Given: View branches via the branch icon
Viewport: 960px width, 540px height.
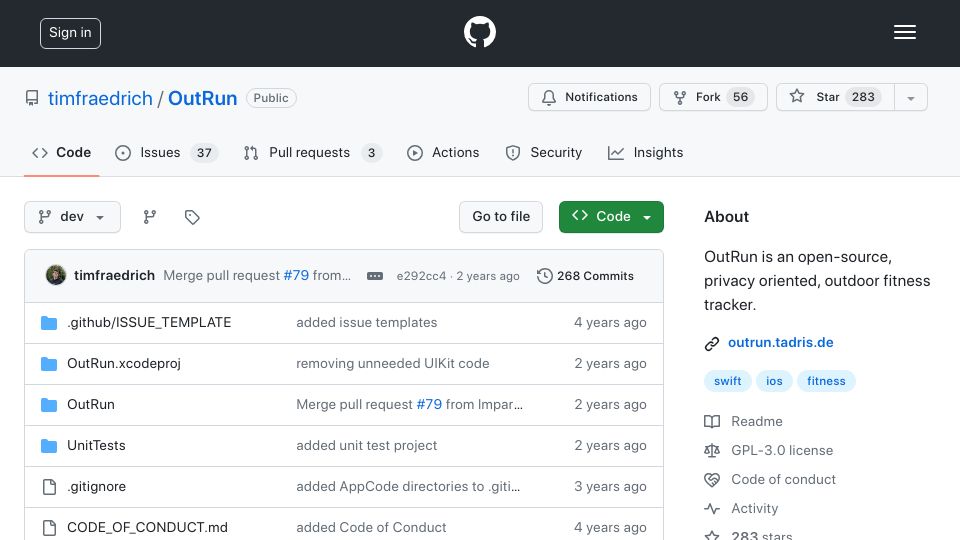Looking at the screenshot, I should click(x=149, y=217).
